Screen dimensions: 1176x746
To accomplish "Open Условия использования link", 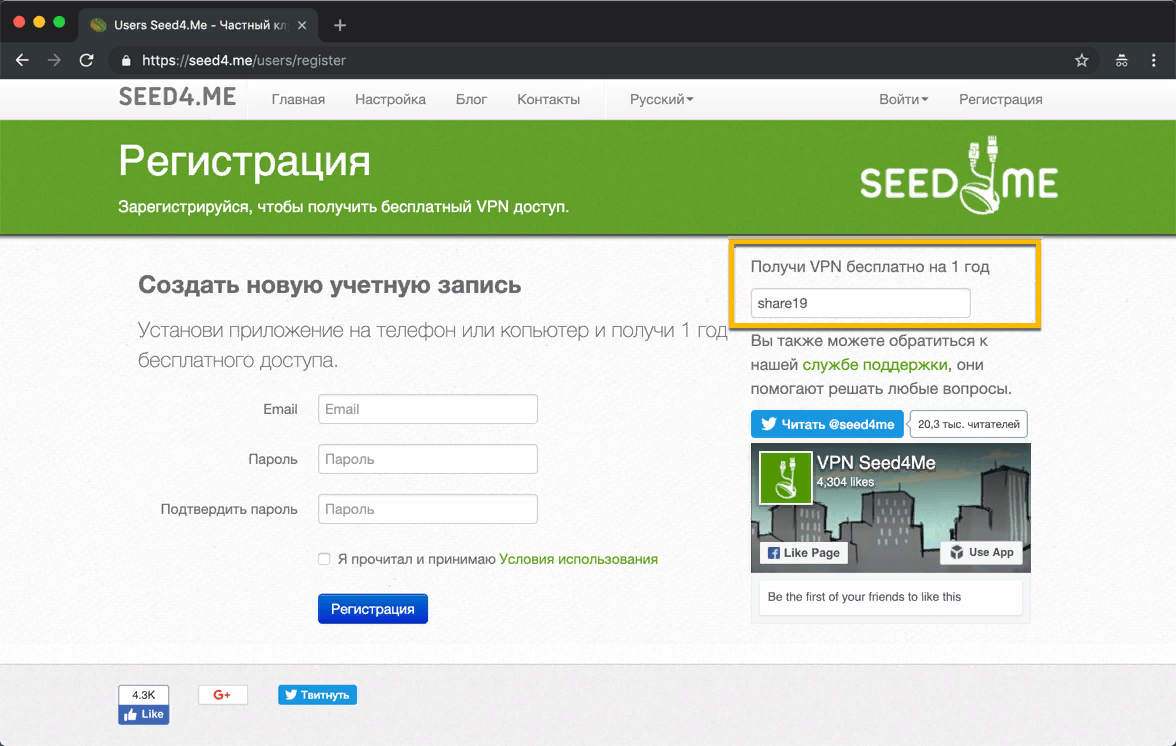I will click(x=578, y=559).
